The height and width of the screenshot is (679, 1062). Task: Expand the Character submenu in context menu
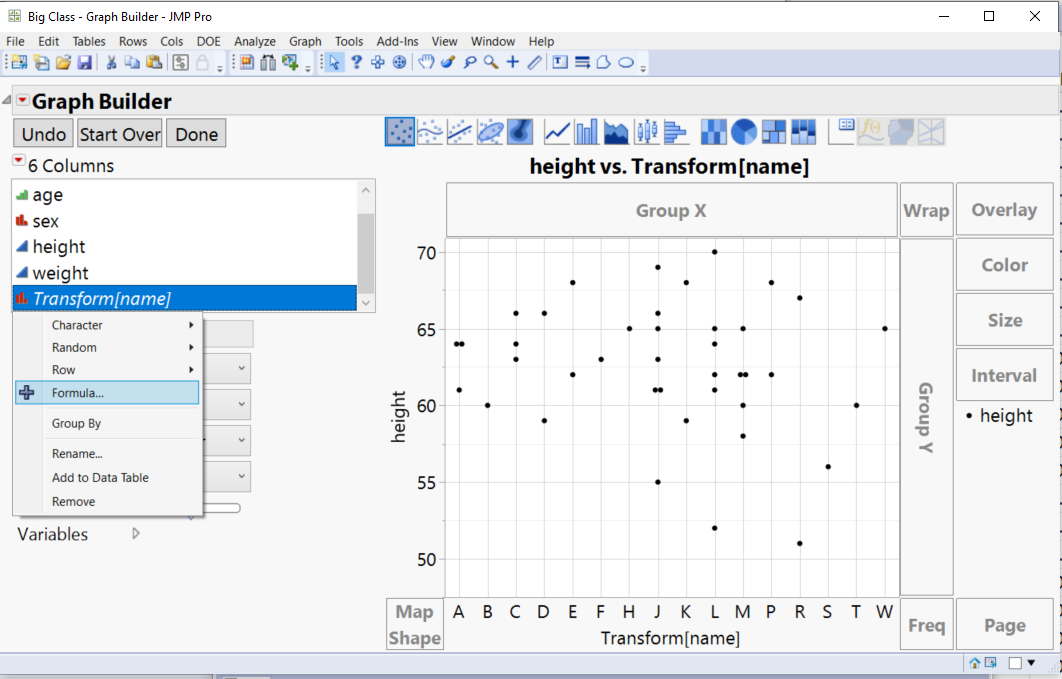pos(78,324)
